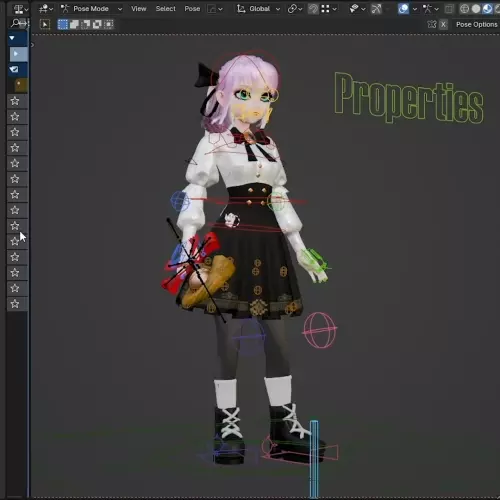Toggle X-axis mirror button

pos(443,24)
